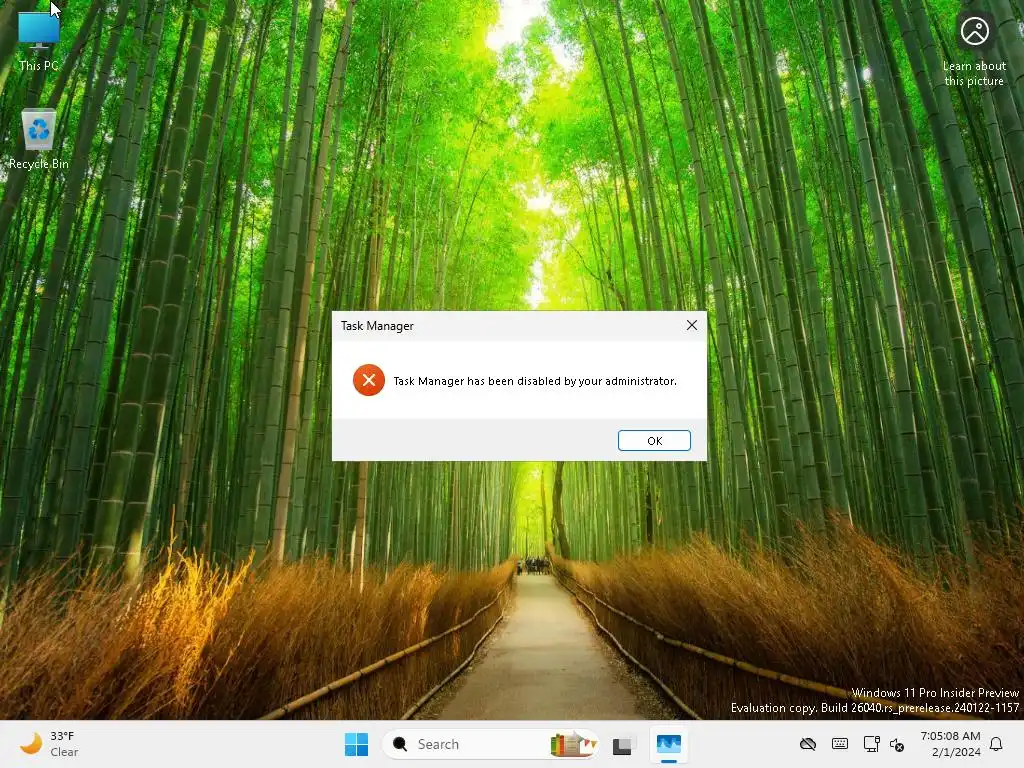Viewport: 1024px width, 768px height.
Task: Select the This PC desktop icon
Action: 39,40
